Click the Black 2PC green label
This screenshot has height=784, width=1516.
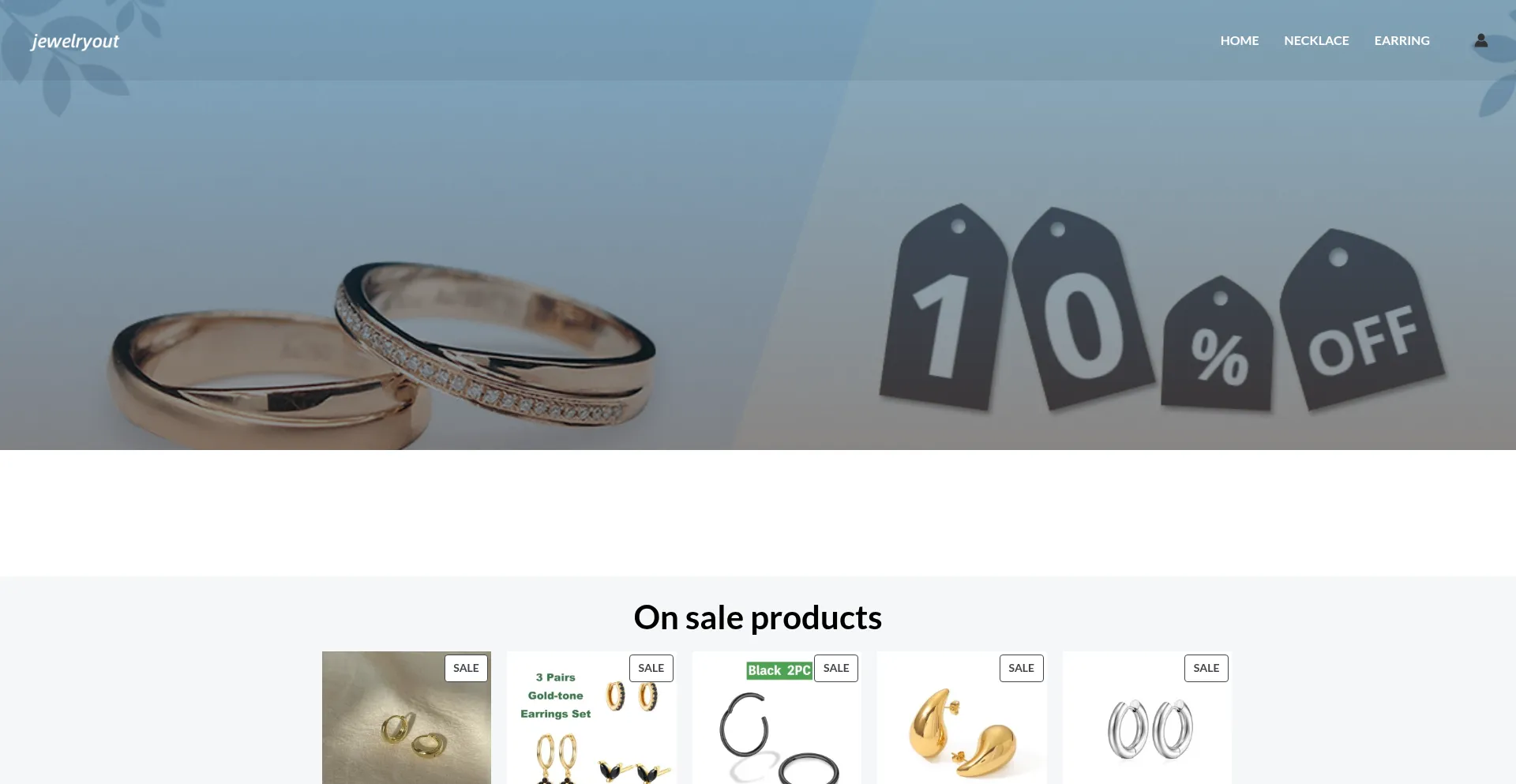pos(779,670)
